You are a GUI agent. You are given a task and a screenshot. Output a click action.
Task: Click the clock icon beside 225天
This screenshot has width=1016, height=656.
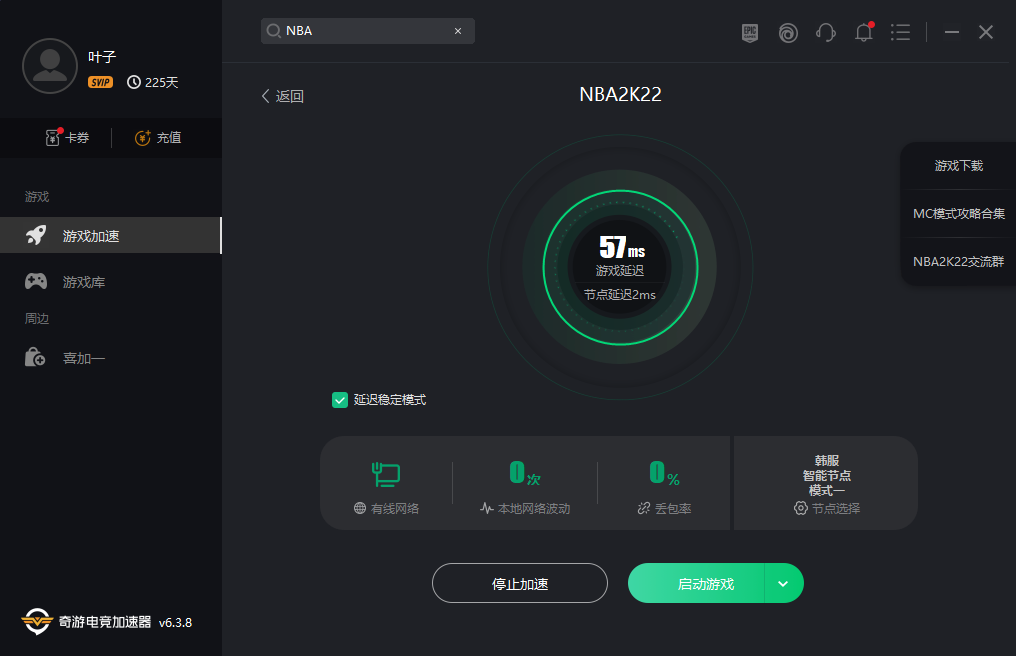133,82
